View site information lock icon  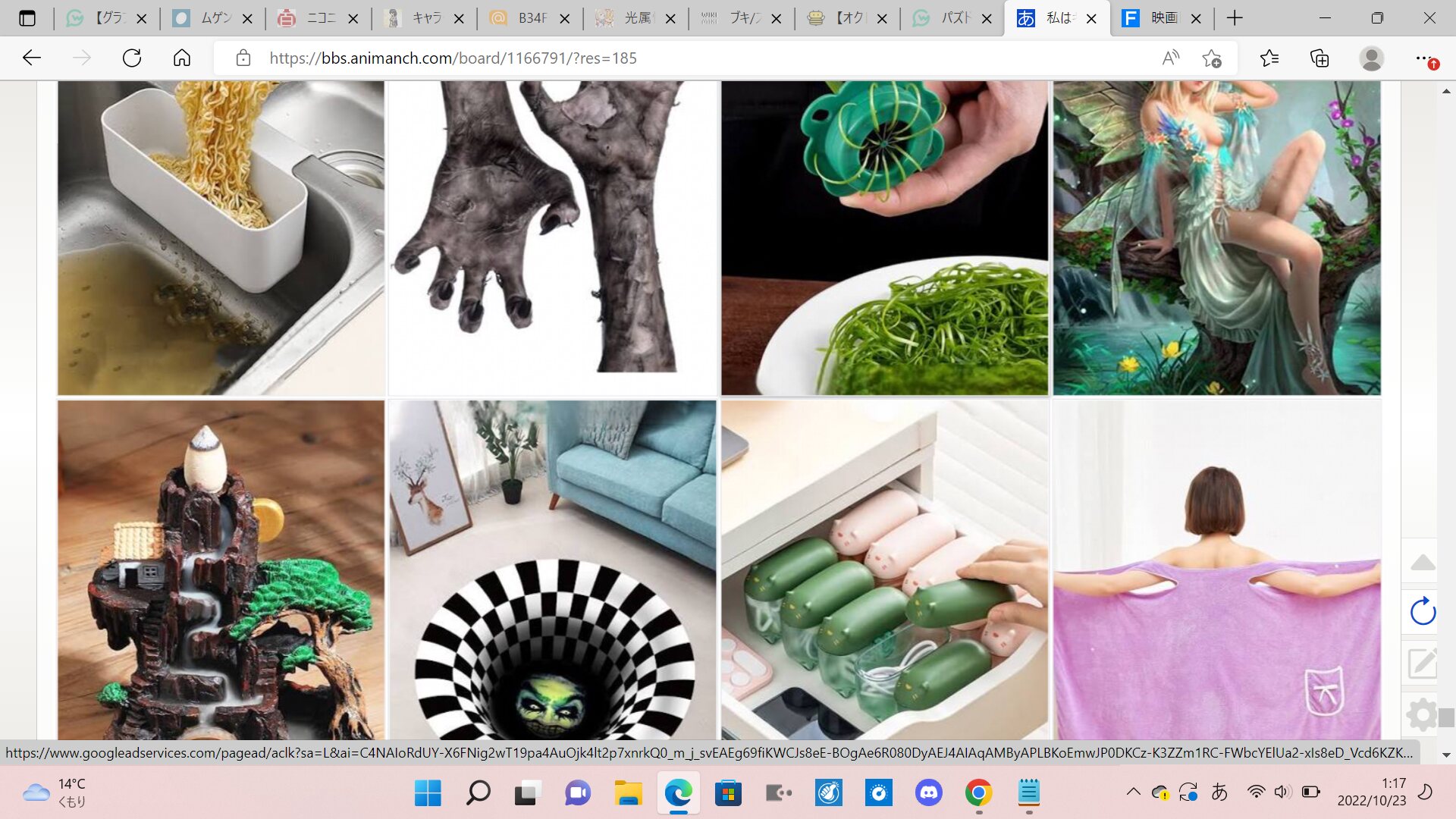pyautogui.click(x=243, y=58)
